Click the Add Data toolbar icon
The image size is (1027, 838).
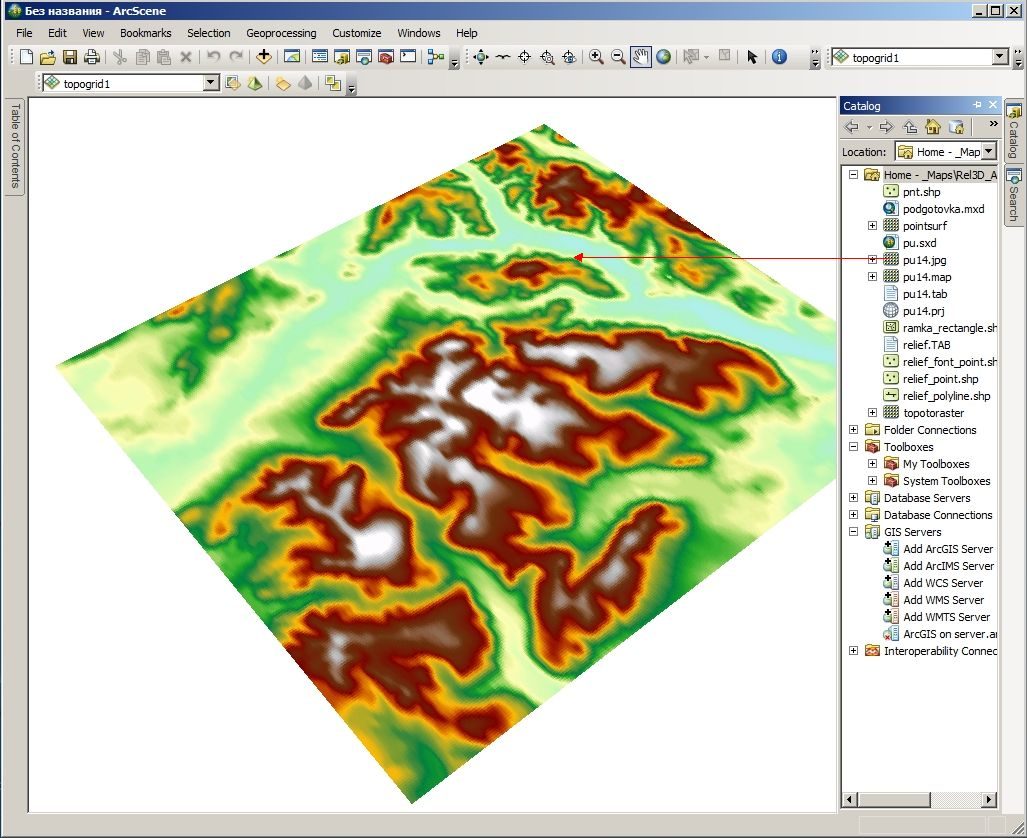pyautogui.click(x=263, y=57)
